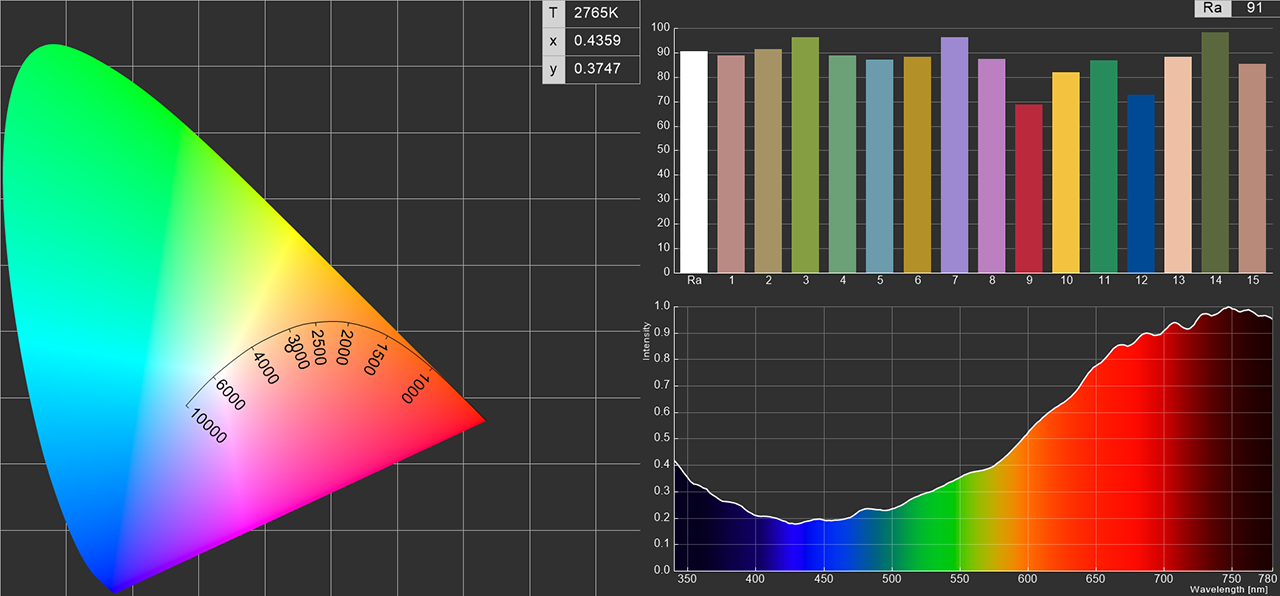Click the green bar for sample 3
Image resolution: width=1280 pixels, height=596 pixels.
805,154
